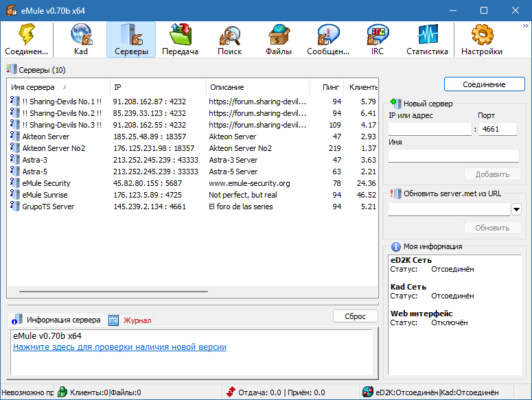532x400 pixels.
Task: Open the Файлы shared files view
Action: pos(279,39)
